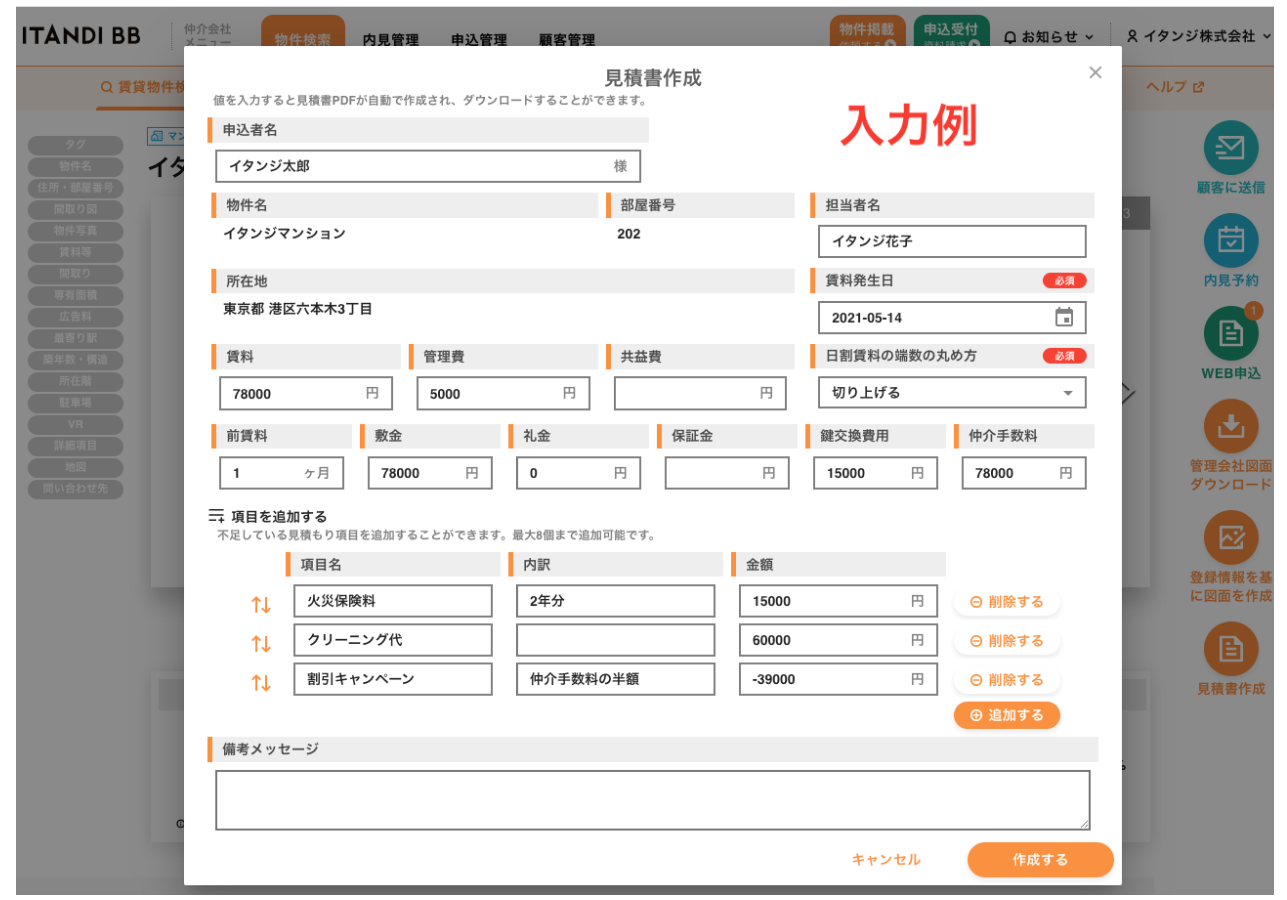1287x900 pixels.
Task: Click the empty 共益費 field
Action: pos(700,393)
